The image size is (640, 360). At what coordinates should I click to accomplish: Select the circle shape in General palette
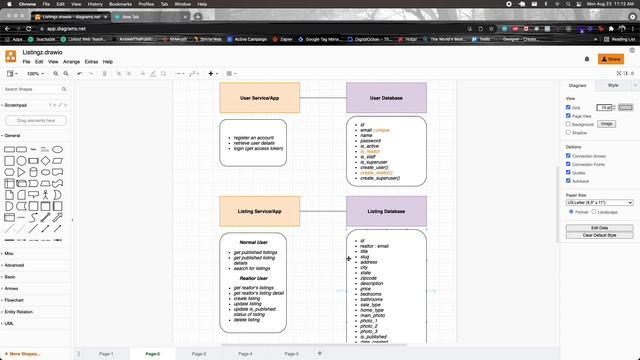click(x=21, y=161)
